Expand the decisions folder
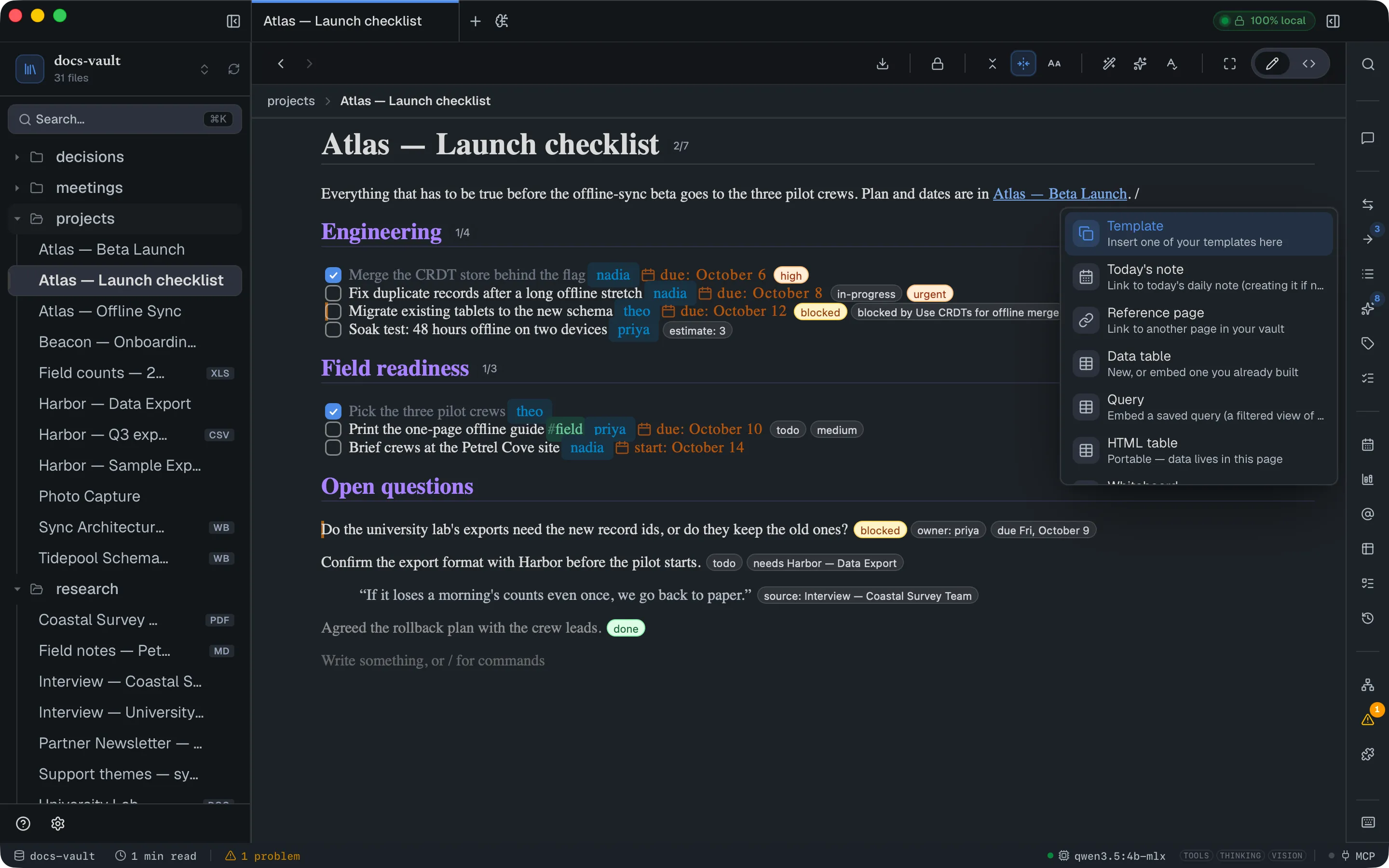 [x=17, y=157]
